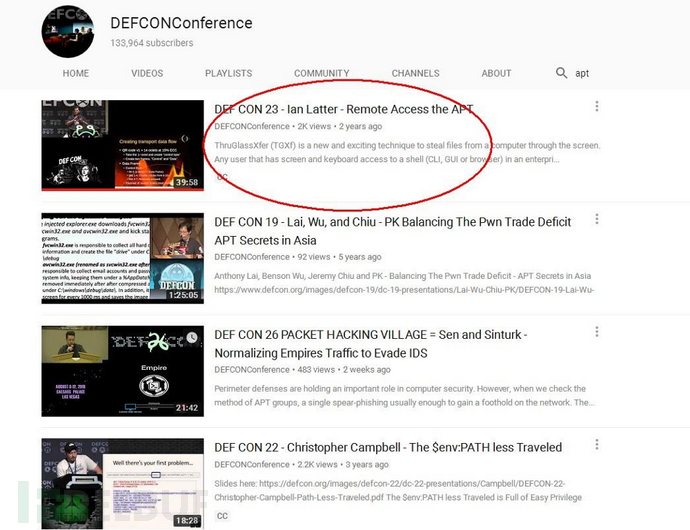Screen dimensions: 690x530
Task: Click watch later clock on DEF CON 26 thumbnail
Action: pos(192,338)
